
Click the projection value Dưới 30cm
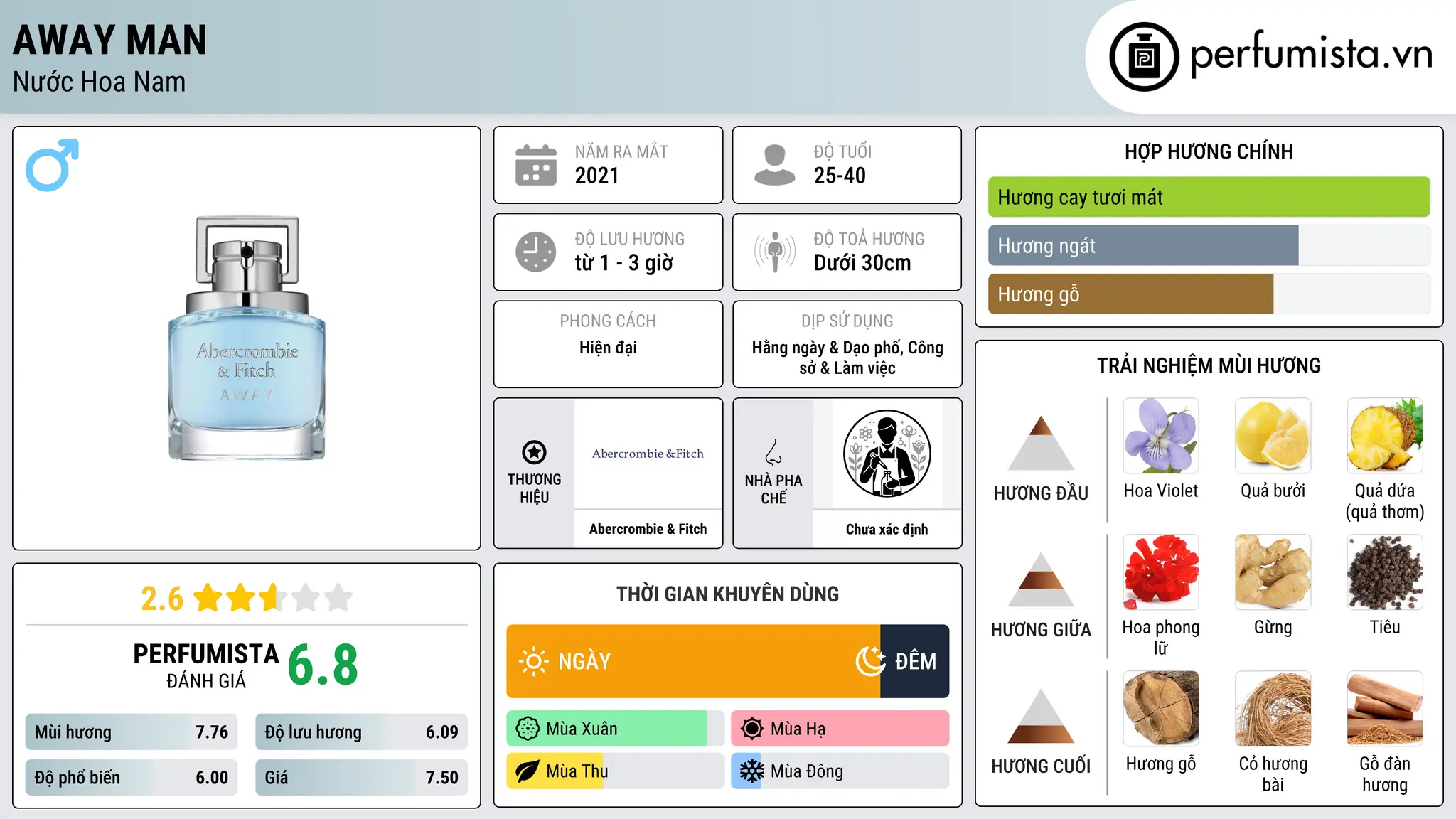click(x=862, y=263)
